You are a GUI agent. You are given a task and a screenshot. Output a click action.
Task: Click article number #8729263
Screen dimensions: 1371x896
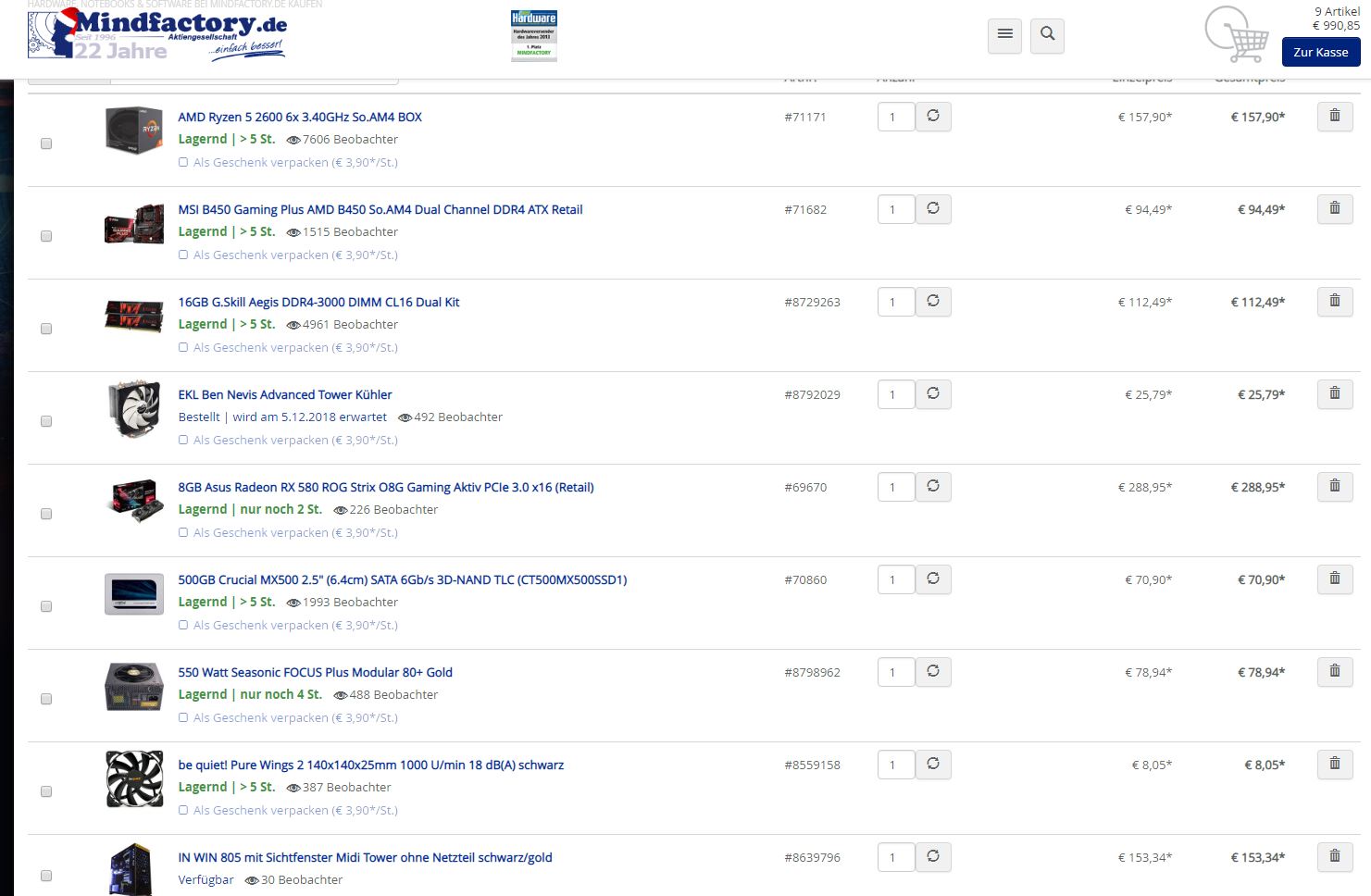click(x=812, y=302)
